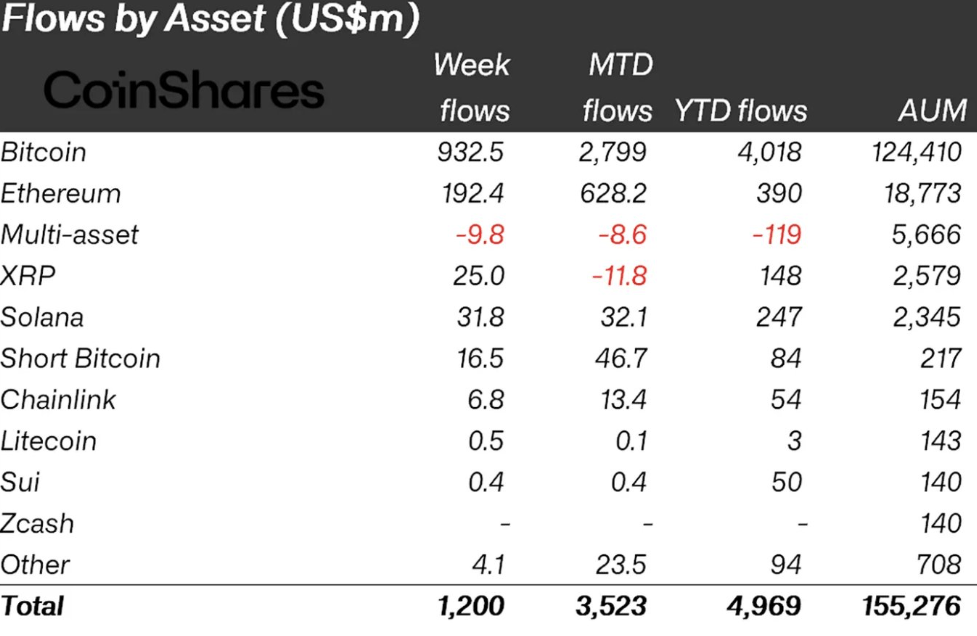The width and height of the screenshot is (977, 636).
Task: Click the AUM column header
Action: pyautogui.click(x=933, y=111)
